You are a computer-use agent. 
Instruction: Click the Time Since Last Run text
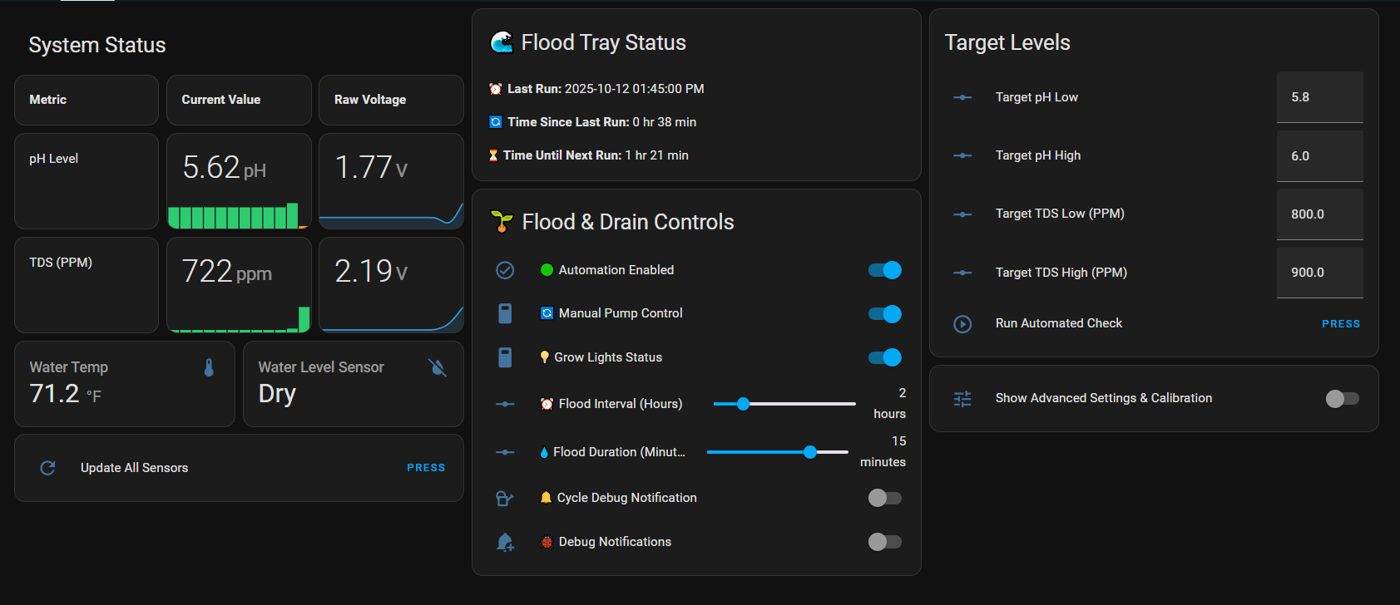point(602,122)
